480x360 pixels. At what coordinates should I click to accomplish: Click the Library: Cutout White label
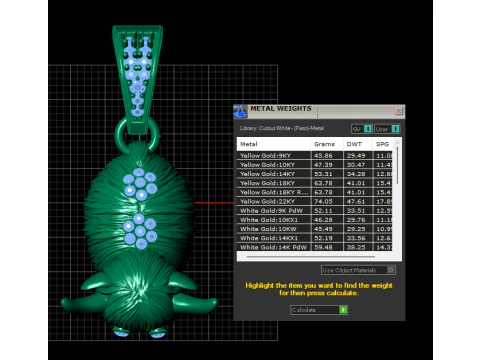pyautogui.click(x=282, y=128)
